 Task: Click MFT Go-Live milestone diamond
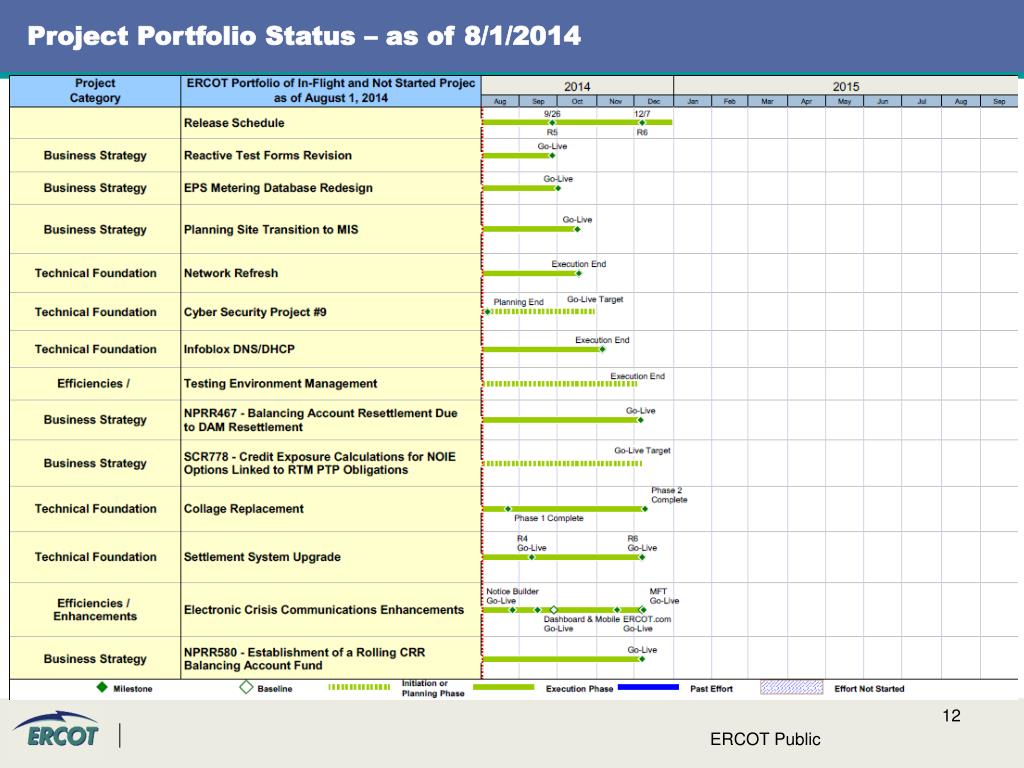(x=643, y=610)
